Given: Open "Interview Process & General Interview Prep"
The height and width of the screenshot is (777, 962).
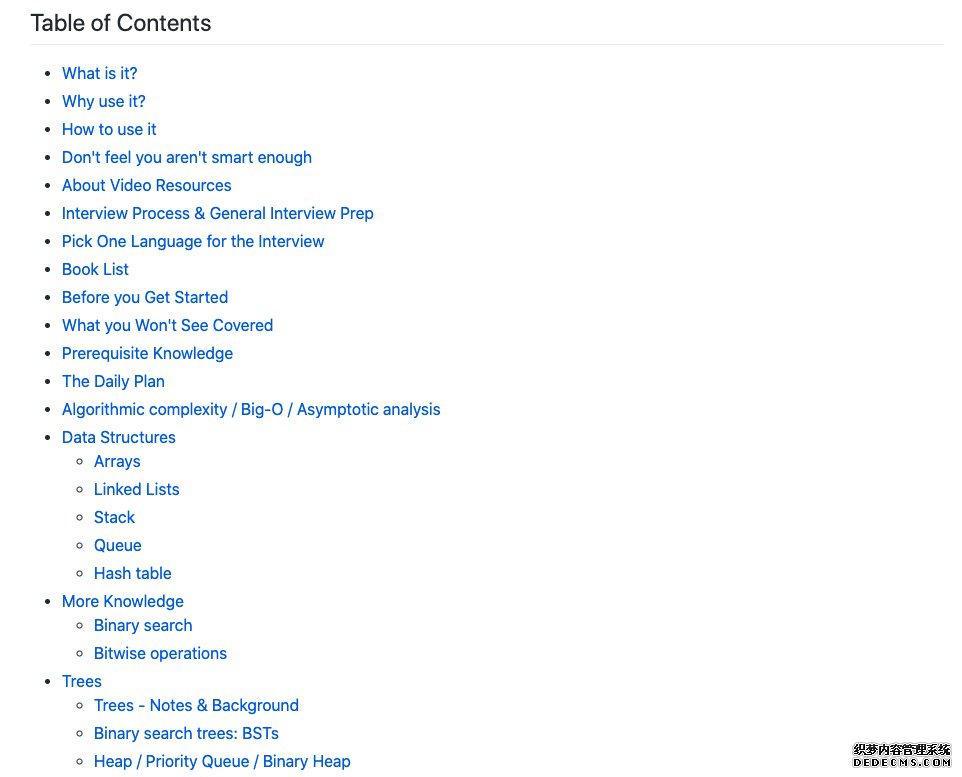Looking at the screenshot, I should click(x=217, y=214).
